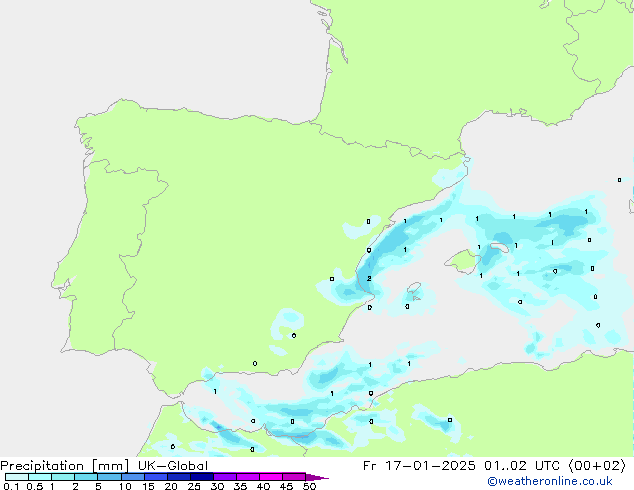Choose the 25–30 mm dark blue swatch
The width and height of the screenshot is (634, 490).
pyautogui.click(x=201, y=477)
